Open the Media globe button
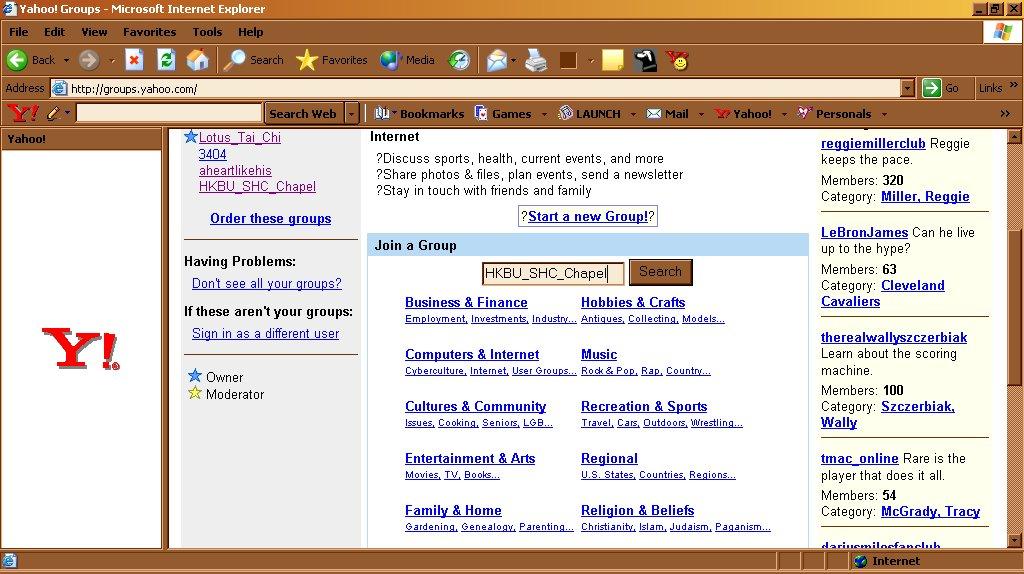Image resolution: width=1024 pixels, height=574 pixels. (408, 60)
